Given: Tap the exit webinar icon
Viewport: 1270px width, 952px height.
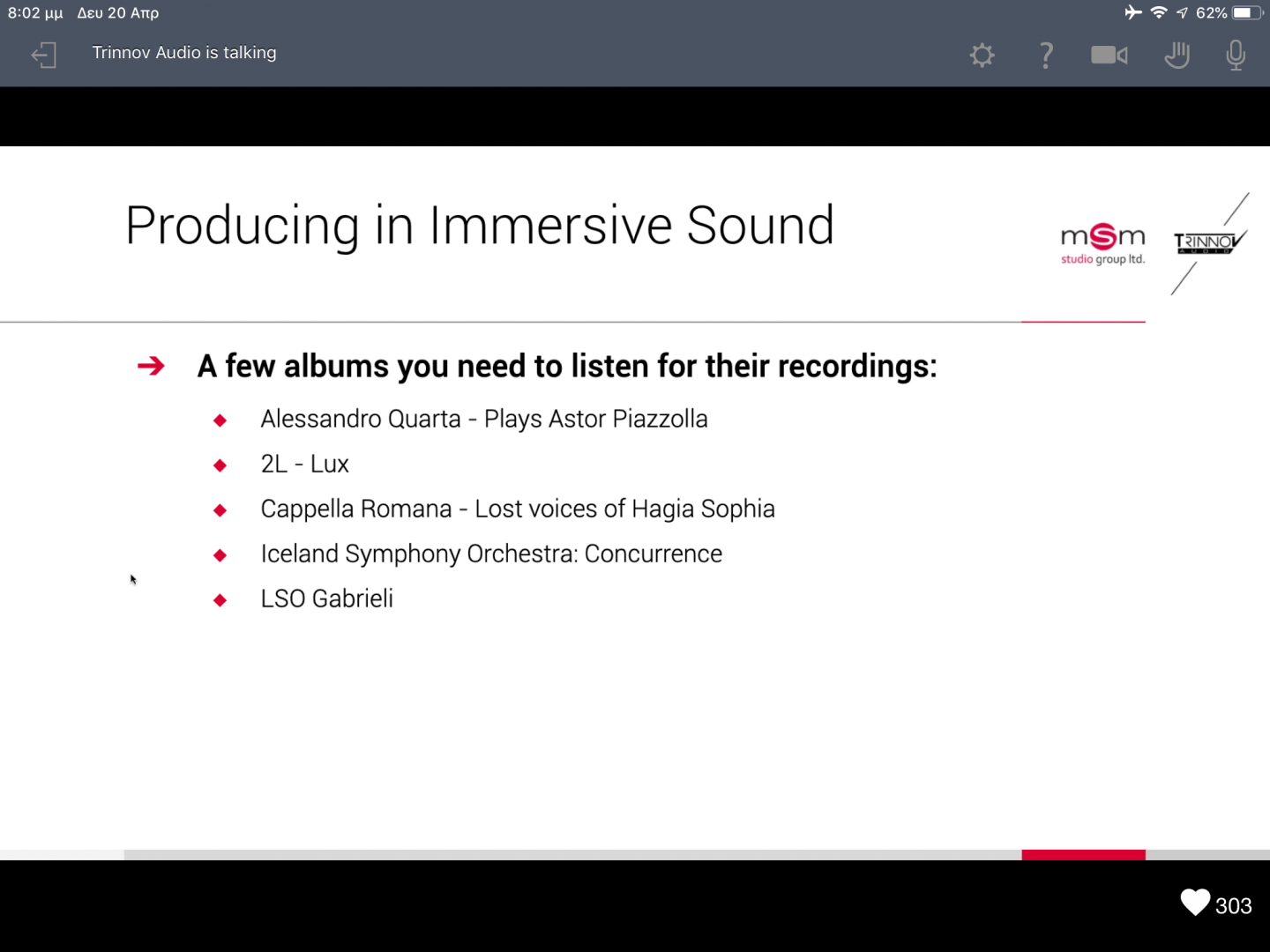Looking at the screenshot, I should click(43, 55).
